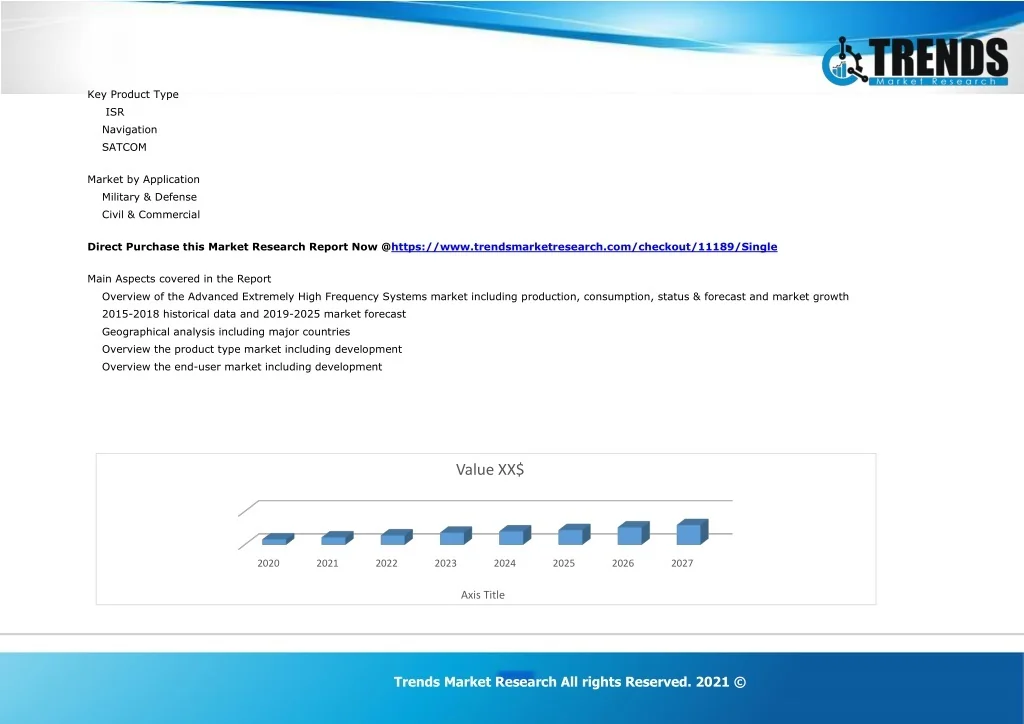1024x724 pixels.
Task: Select the 2020 bar in the chart
Action: (x=276, y=540)
